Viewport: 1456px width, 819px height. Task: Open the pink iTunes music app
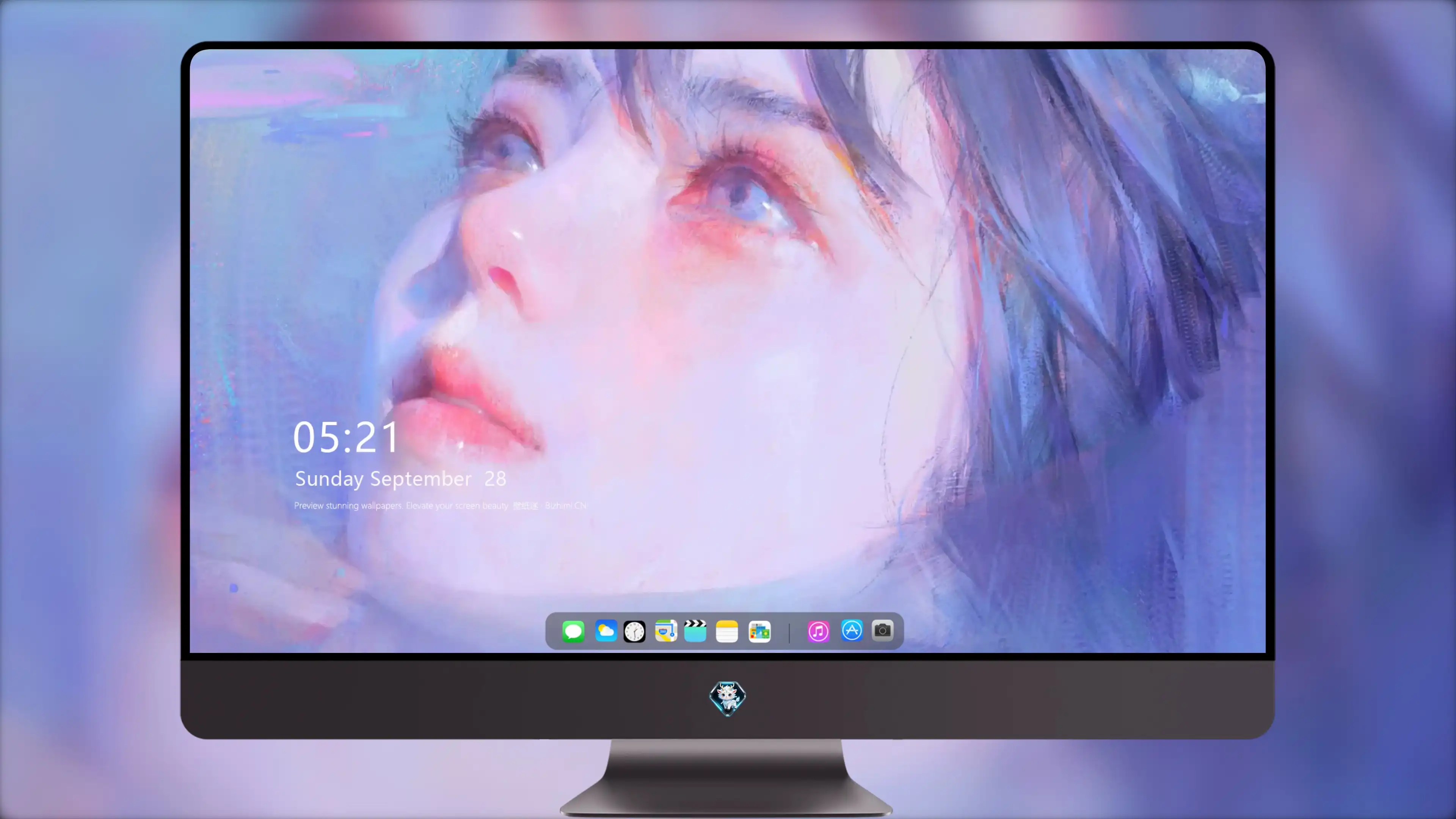[x=819, y=631]
